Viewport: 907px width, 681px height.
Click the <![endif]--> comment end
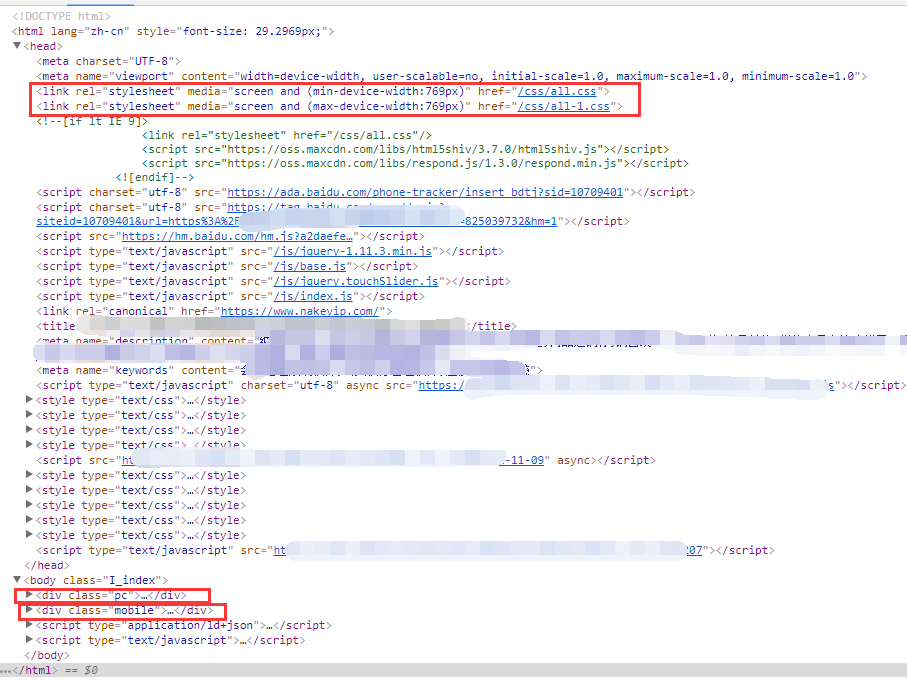(154, 177)
